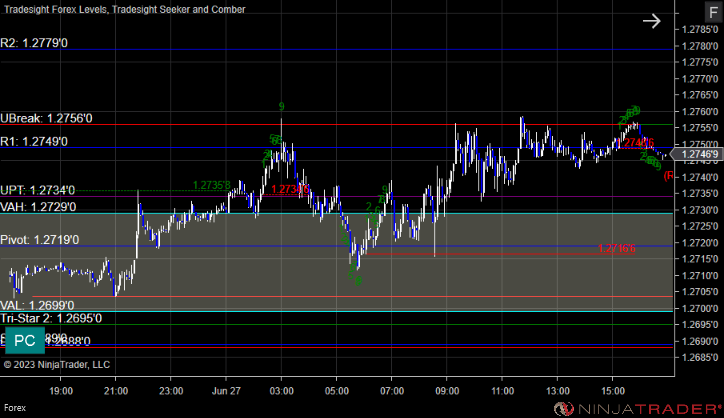This screenshot has width=724, height=418.
Task: Click the indicator title Tradesight Forex Levels
Action: pos(56,9)
